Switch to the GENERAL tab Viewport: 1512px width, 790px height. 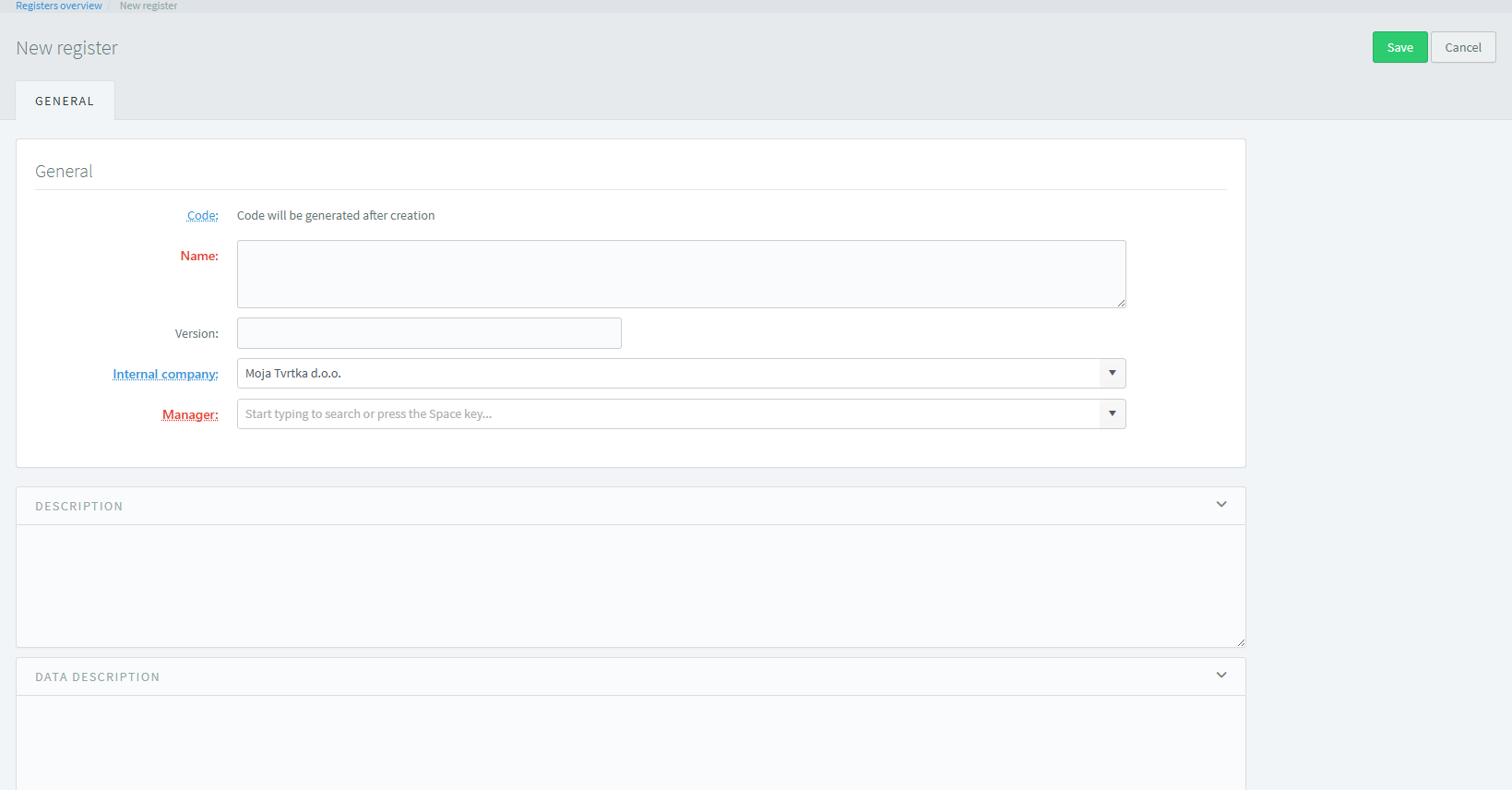(65, 101)
